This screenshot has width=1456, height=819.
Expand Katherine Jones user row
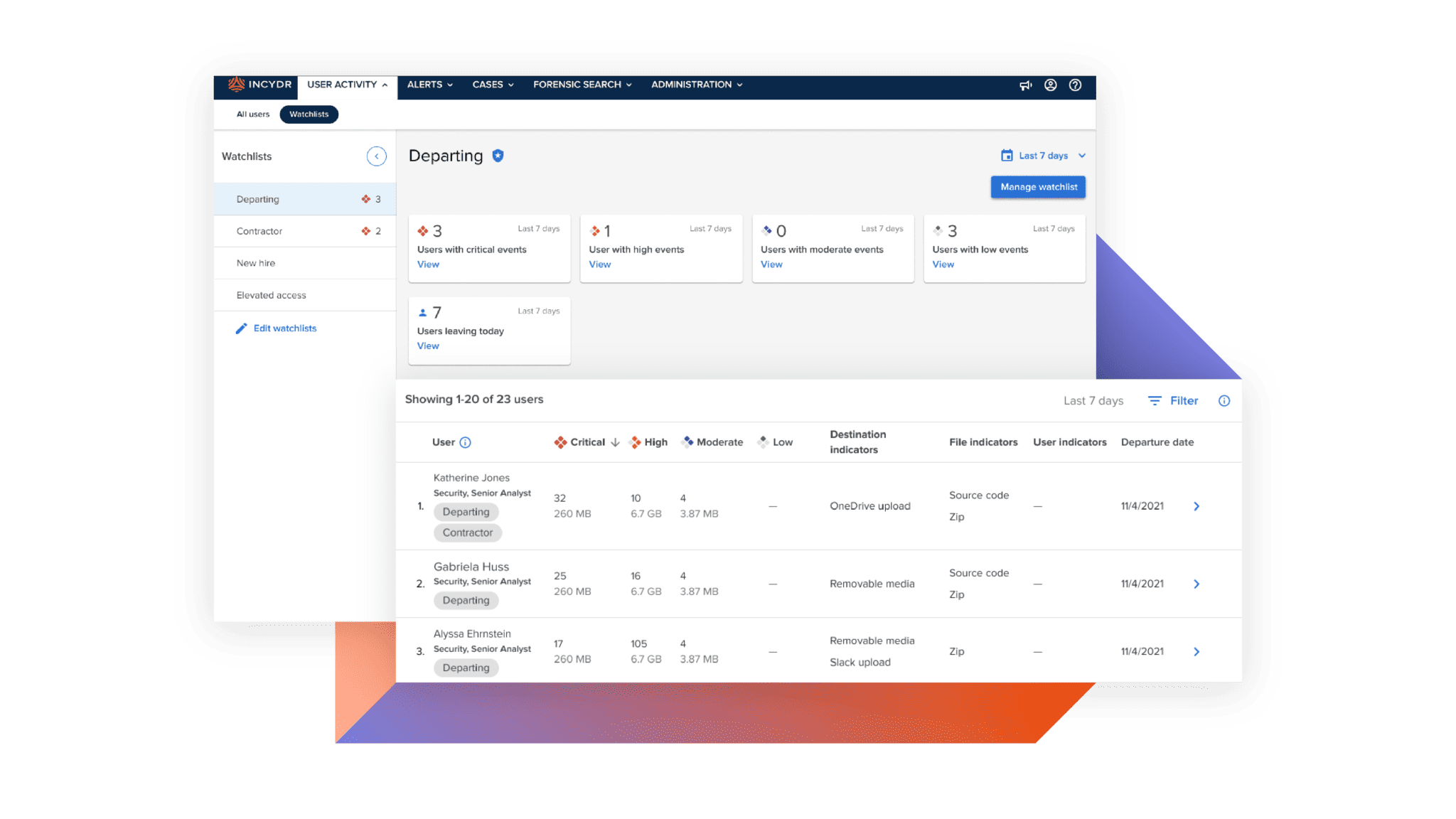pos(1197,506)
